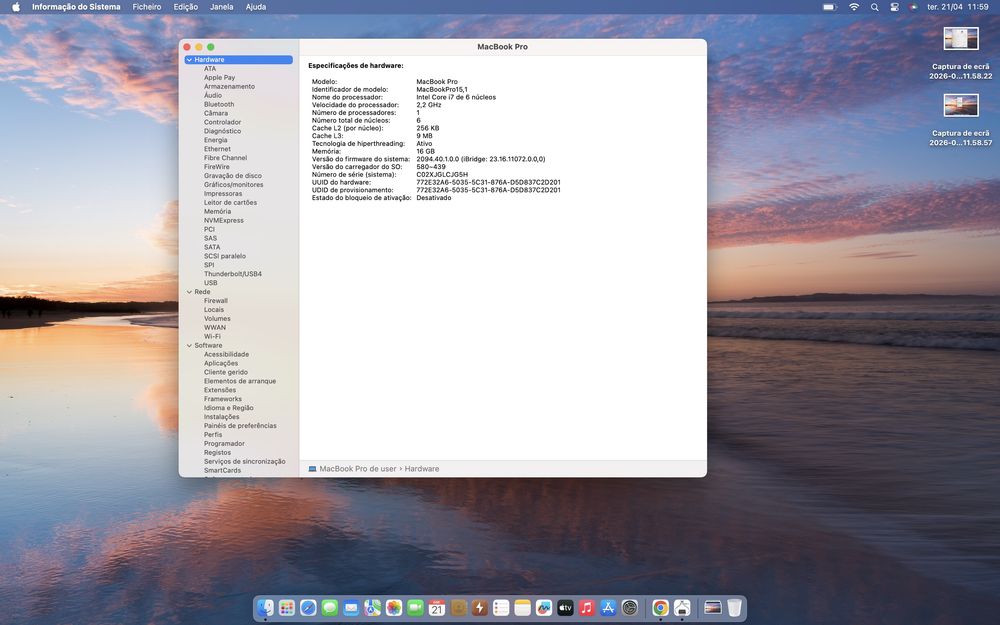Open the Edição menu
The image size is (1000, 625).
click(186, 7)
